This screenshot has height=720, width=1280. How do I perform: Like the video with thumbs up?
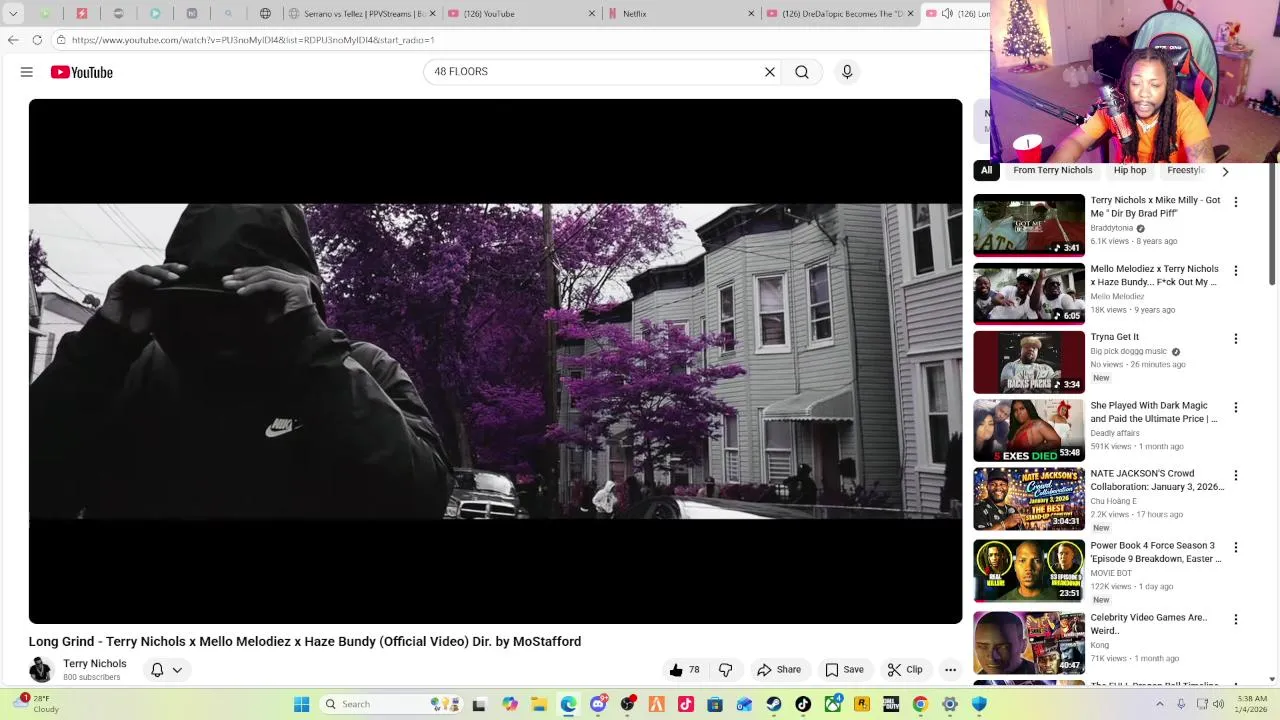click(x=685, y=670)
